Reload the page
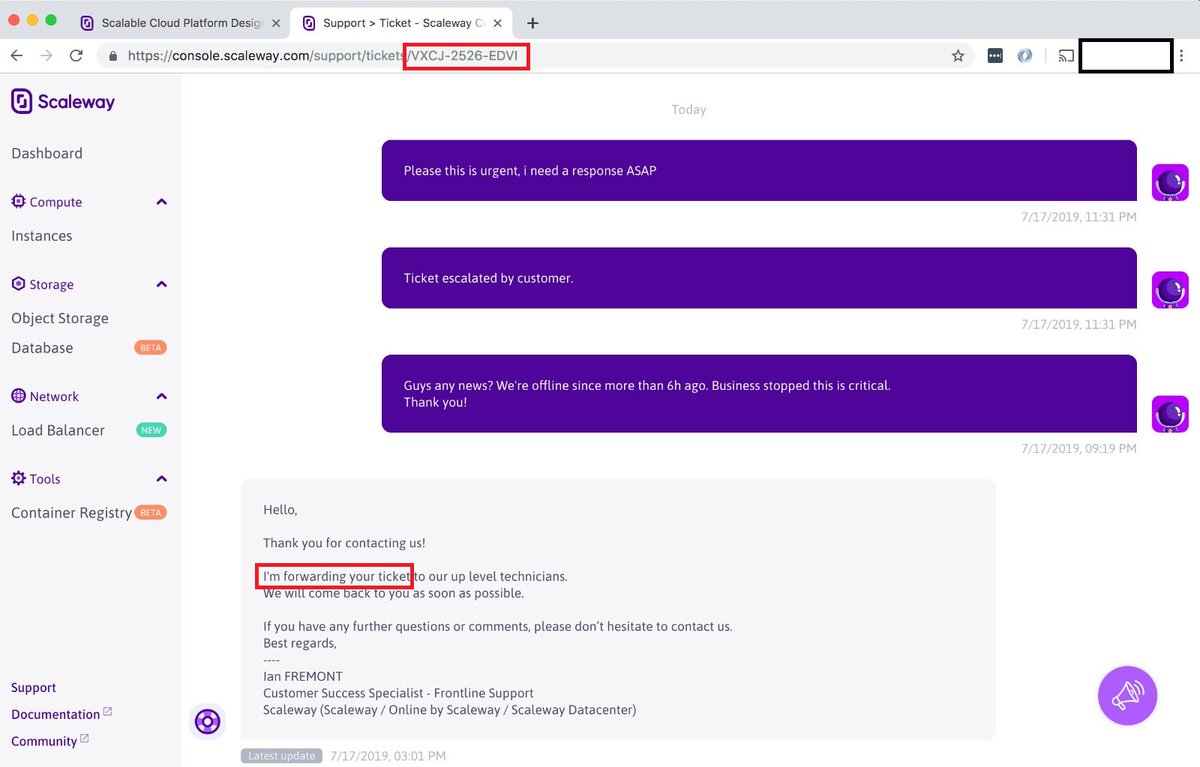The height and width of the screenshot is (767, 1200). [76, 56]
